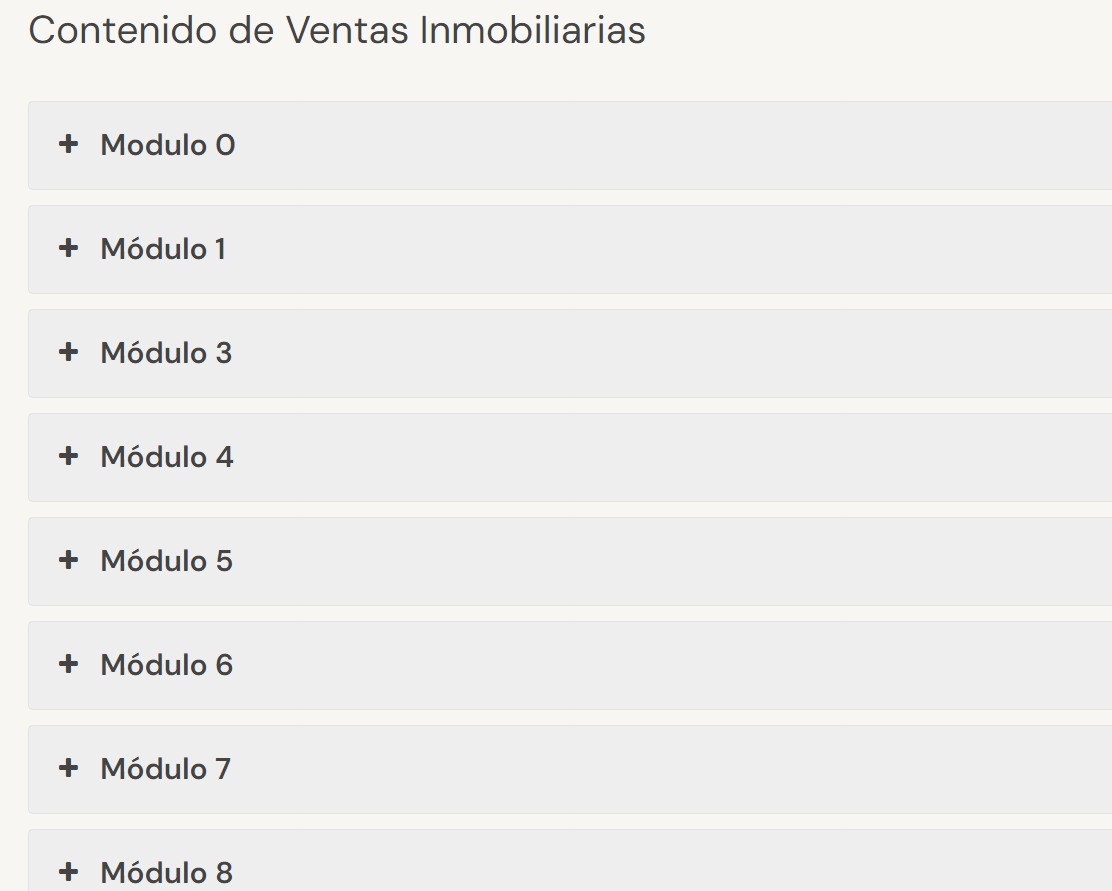Screen dimensions: 1112x891
Task: Click the blank area of Módulo 6 accordion bar
Action: click(650, 665)
